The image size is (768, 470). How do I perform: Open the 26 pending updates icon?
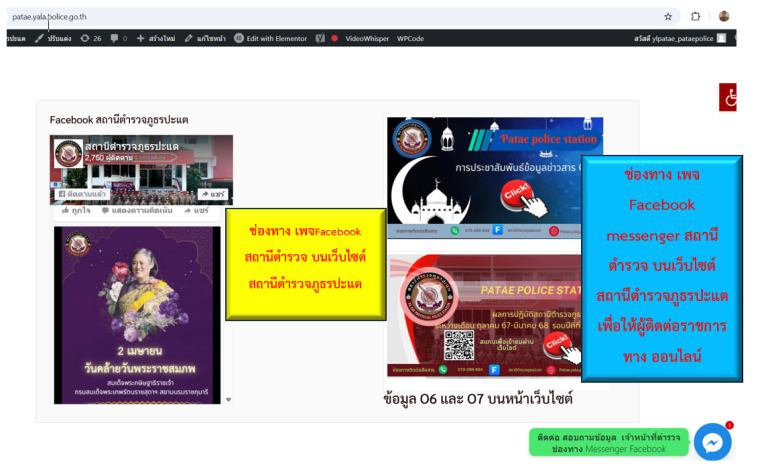click(91, 38)
